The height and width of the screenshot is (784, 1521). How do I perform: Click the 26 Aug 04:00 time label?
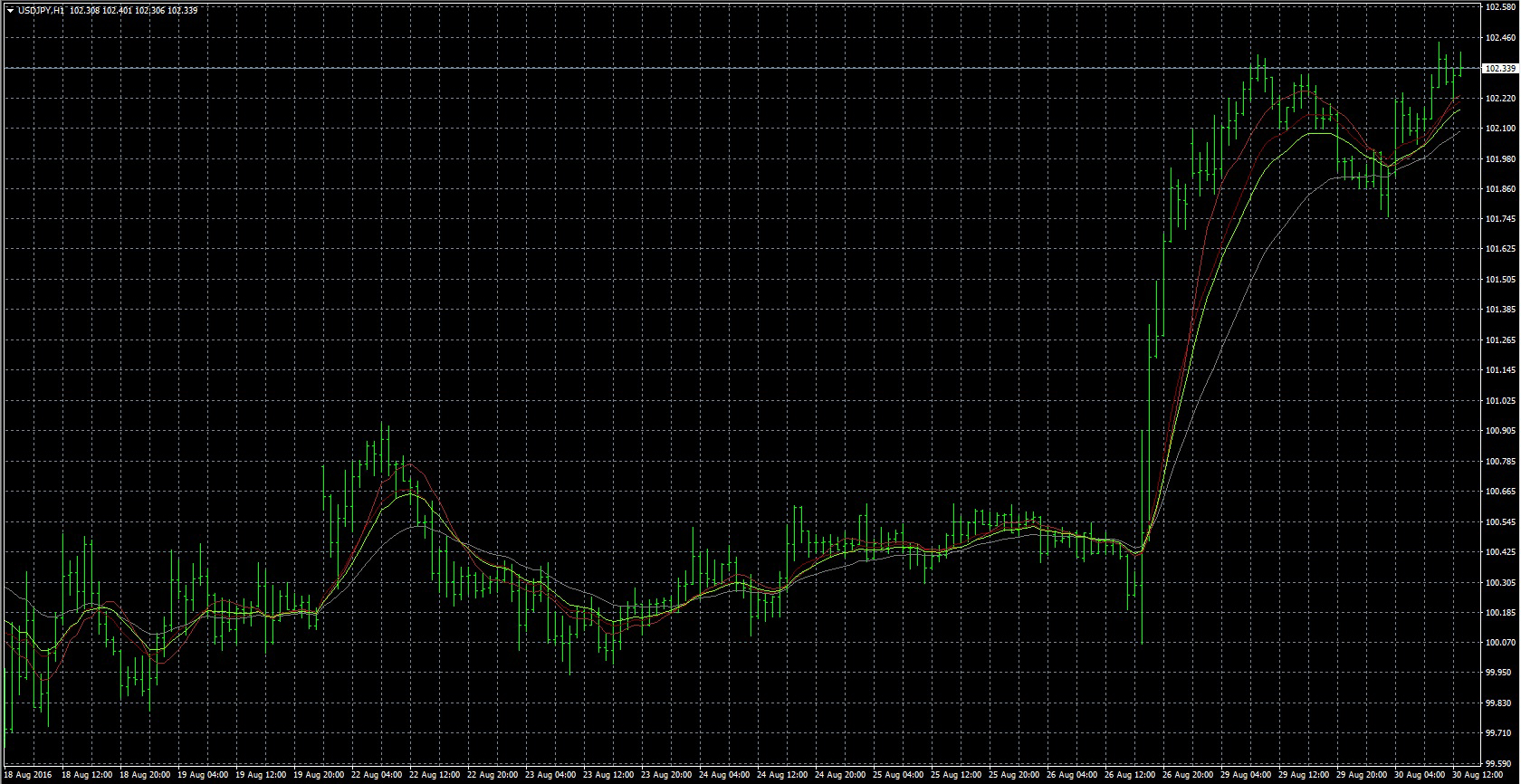click(1072, 776)
